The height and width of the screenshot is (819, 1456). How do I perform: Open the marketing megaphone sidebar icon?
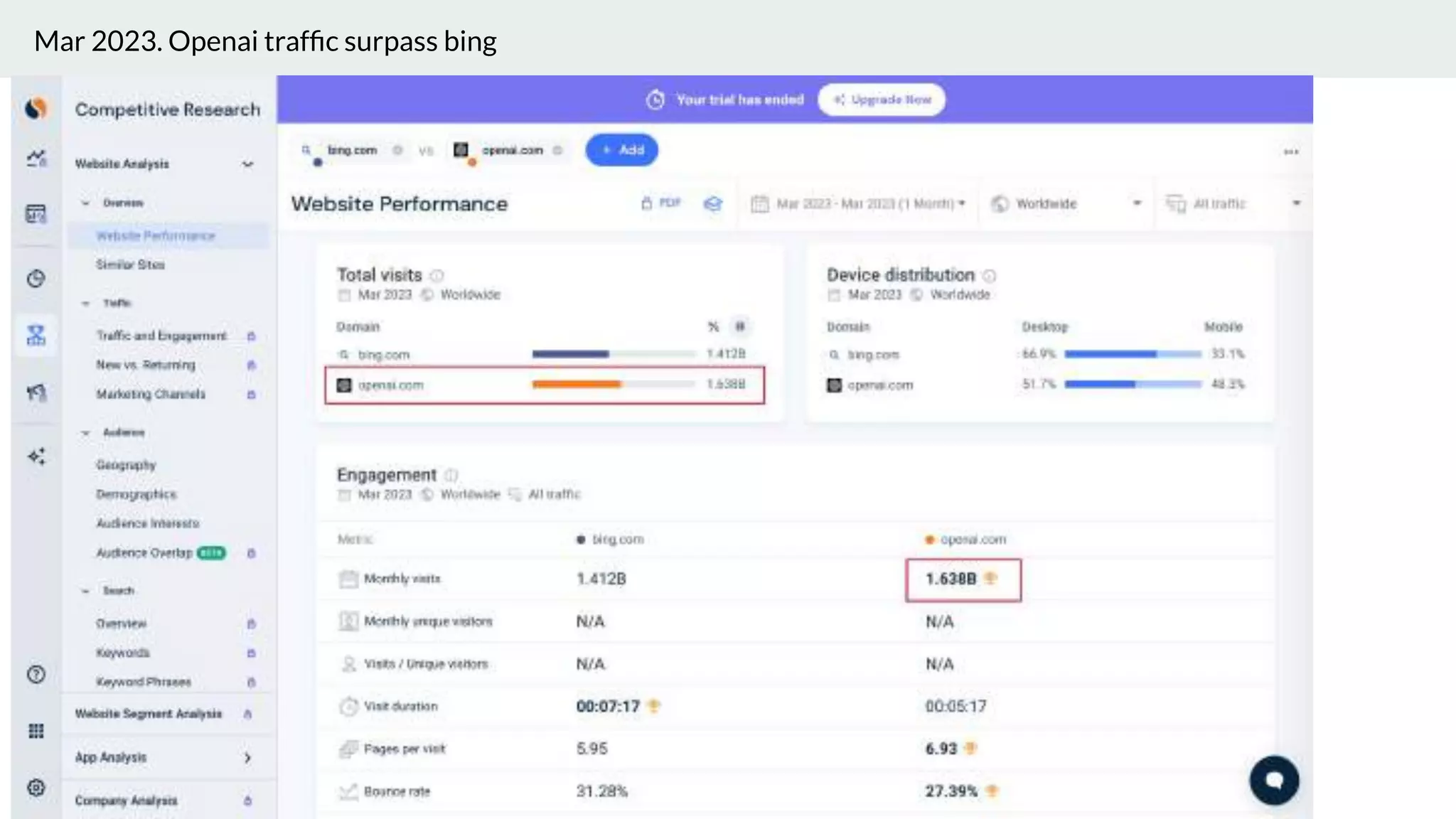tap(36, 392)
